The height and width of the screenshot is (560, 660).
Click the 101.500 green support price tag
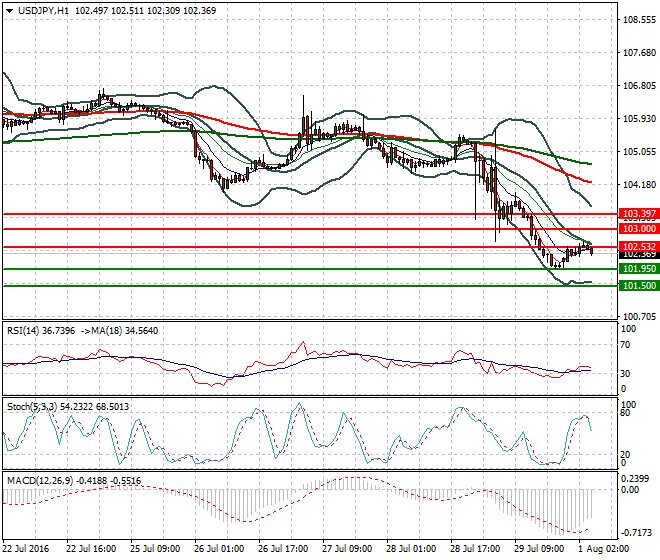(x=638, y=286)
